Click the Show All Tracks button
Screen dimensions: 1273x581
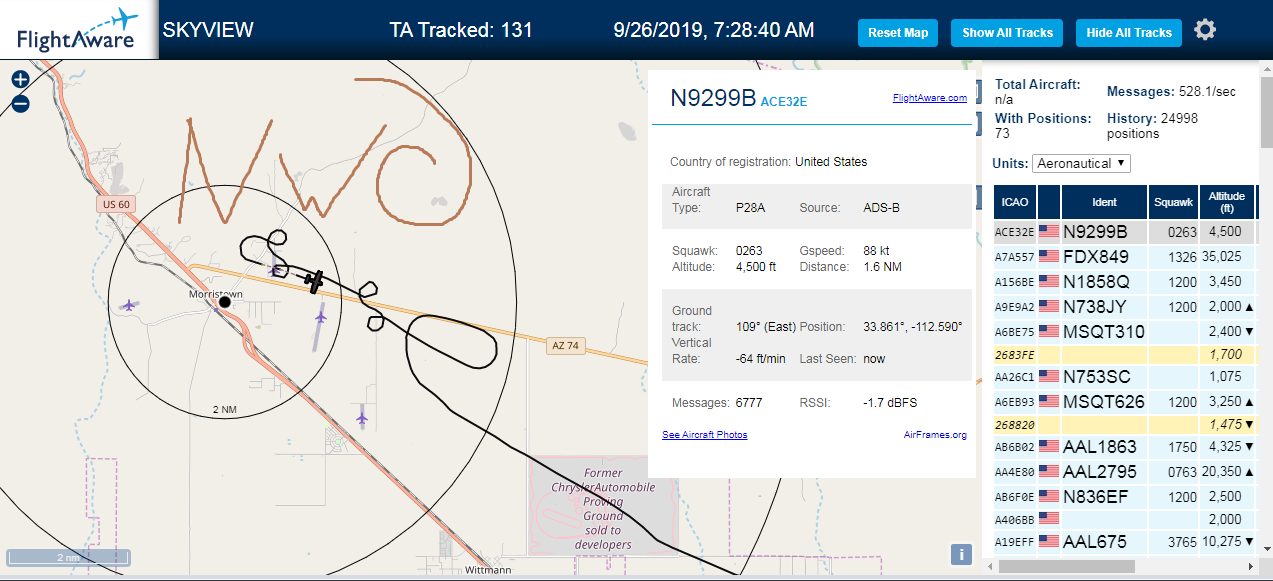pyautogui.click(x=1007, y=33)
